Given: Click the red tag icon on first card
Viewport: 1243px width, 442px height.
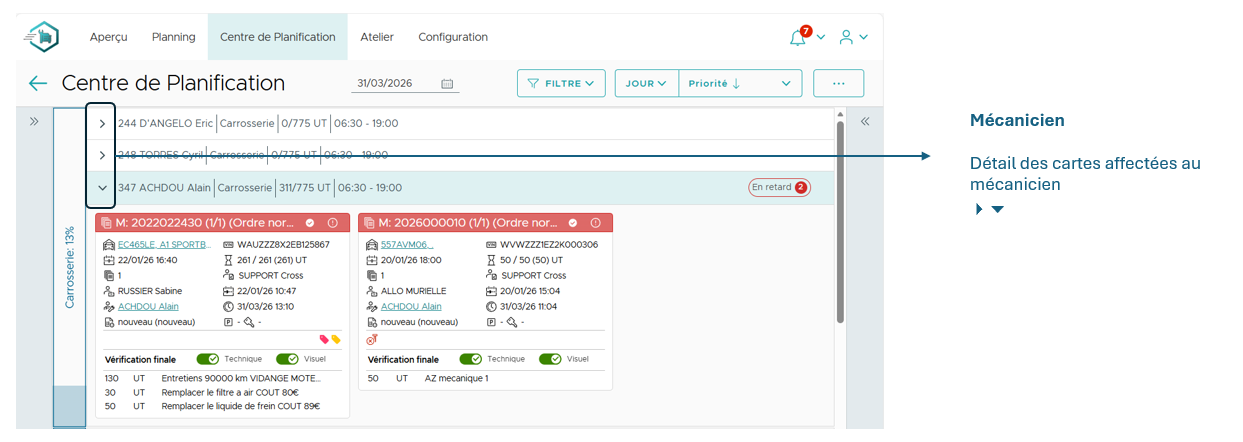Looking at the screenshot, I should (324, 340).
